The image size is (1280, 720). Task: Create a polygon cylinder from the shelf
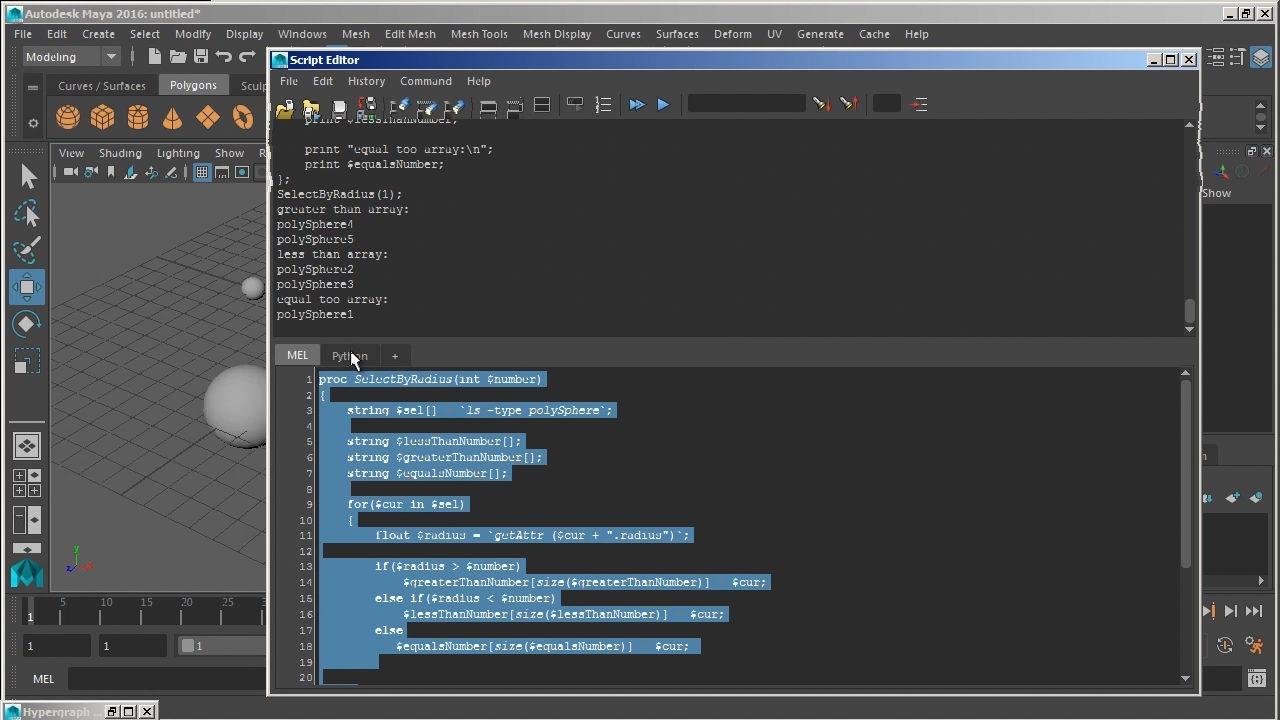tap(138, 117)
